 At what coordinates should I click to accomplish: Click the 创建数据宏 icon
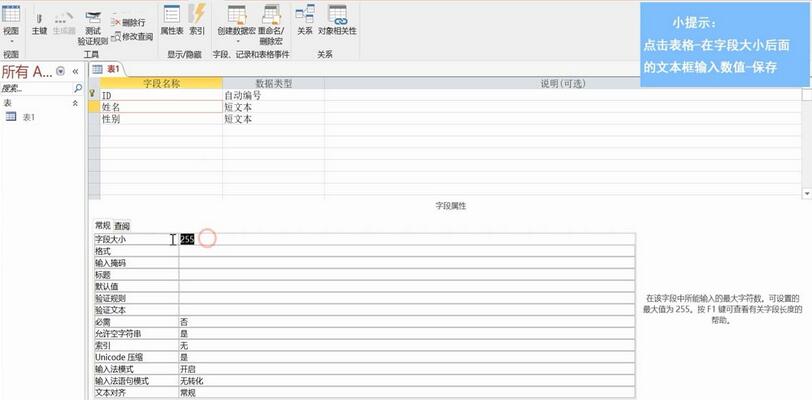coord(237,20)
